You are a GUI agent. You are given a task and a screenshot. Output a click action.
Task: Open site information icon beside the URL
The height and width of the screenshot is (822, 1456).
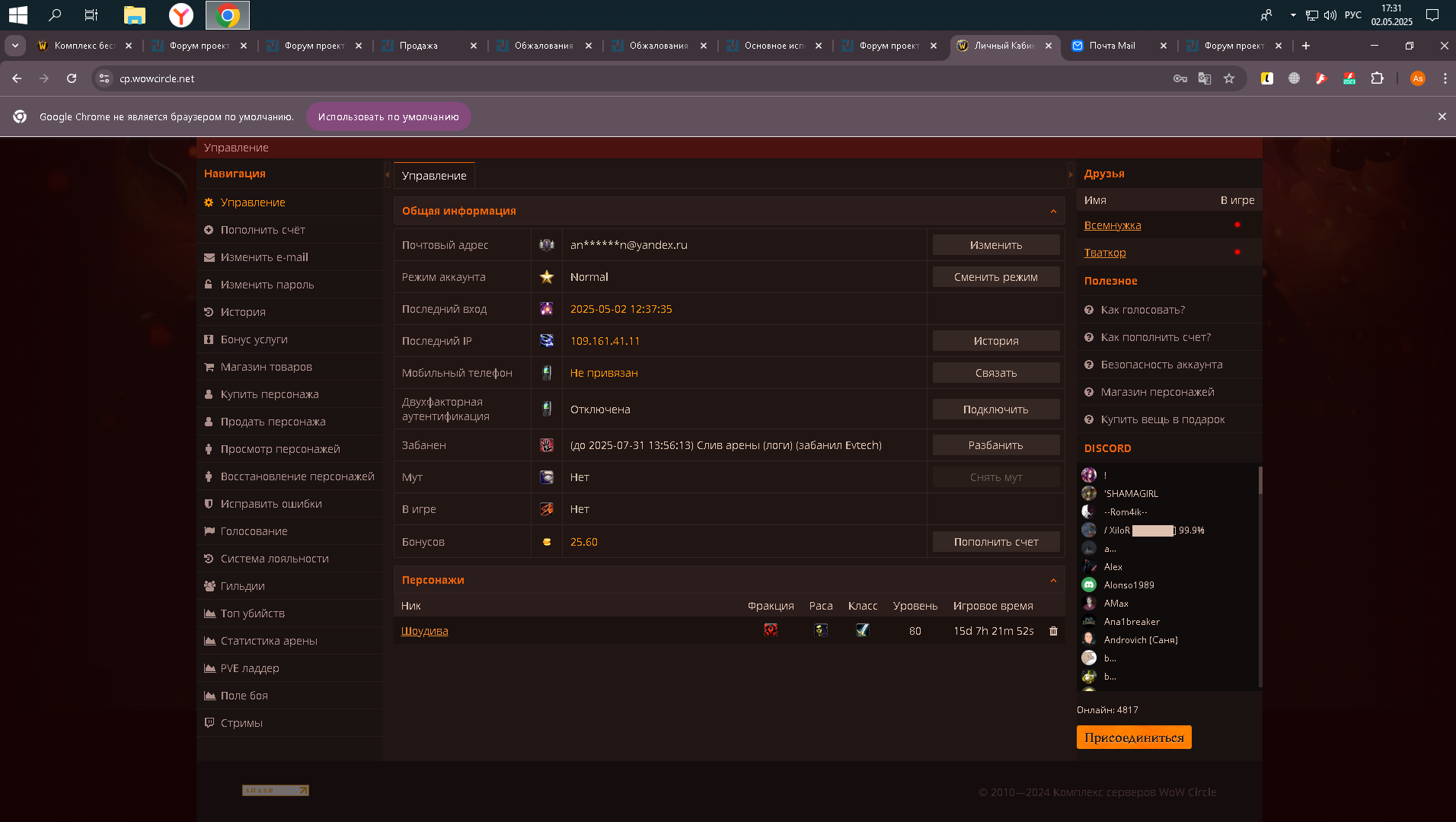pos(104,78)
